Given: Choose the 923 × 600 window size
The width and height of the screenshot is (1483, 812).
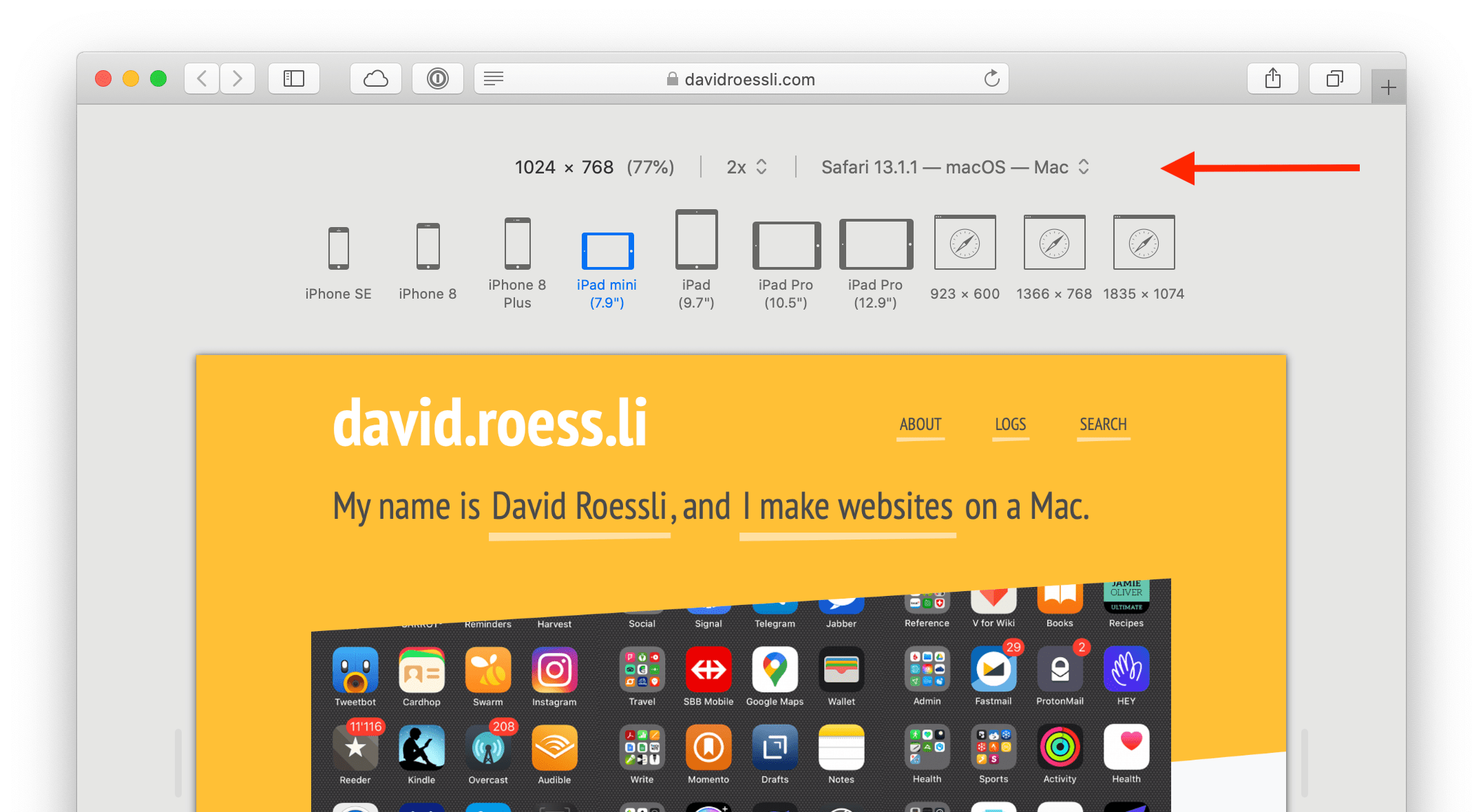Looking at the screenshot, I should (x=965, y=258).
